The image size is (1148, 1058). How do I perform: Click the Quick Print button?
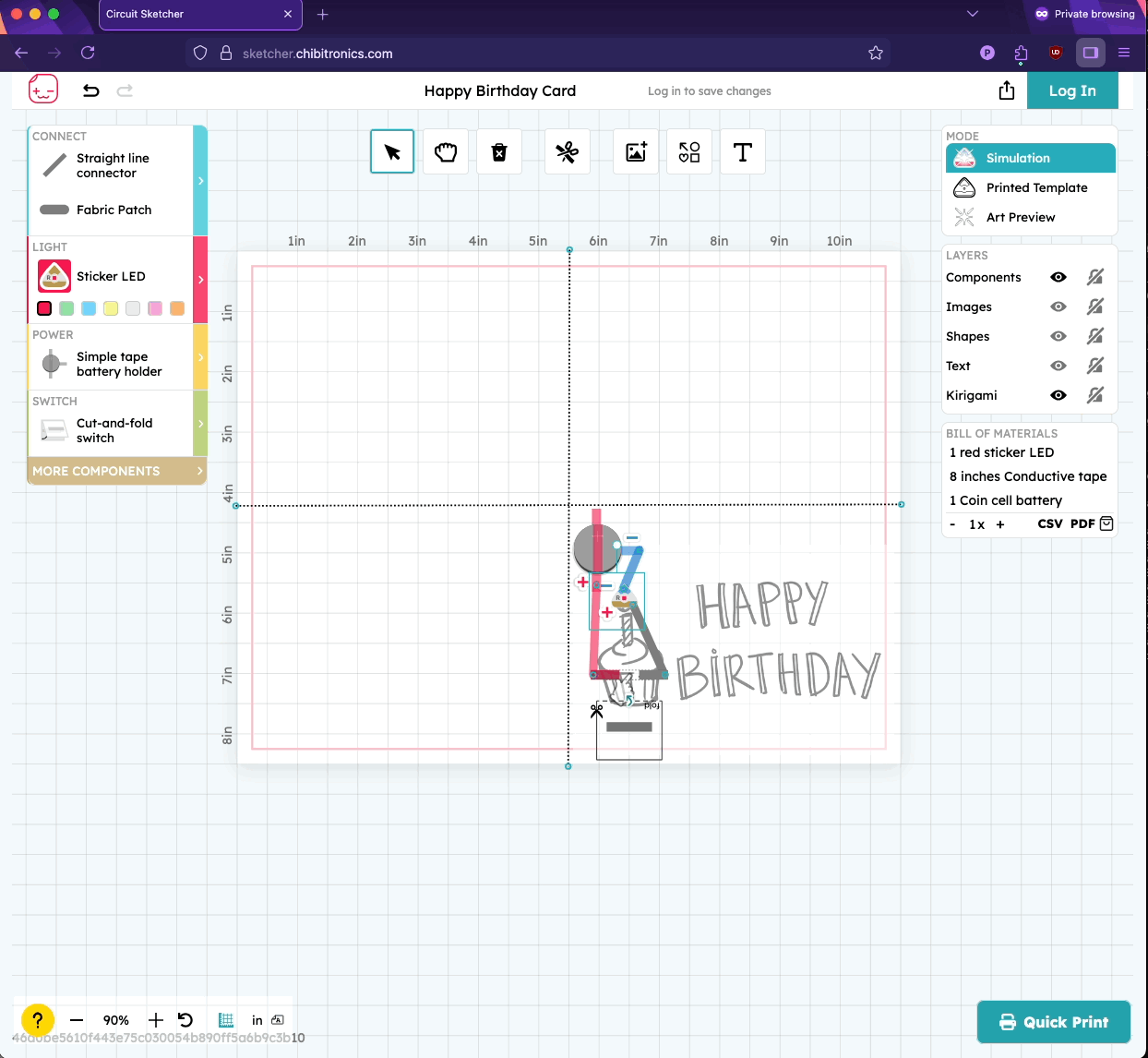click(1053, 1022)
